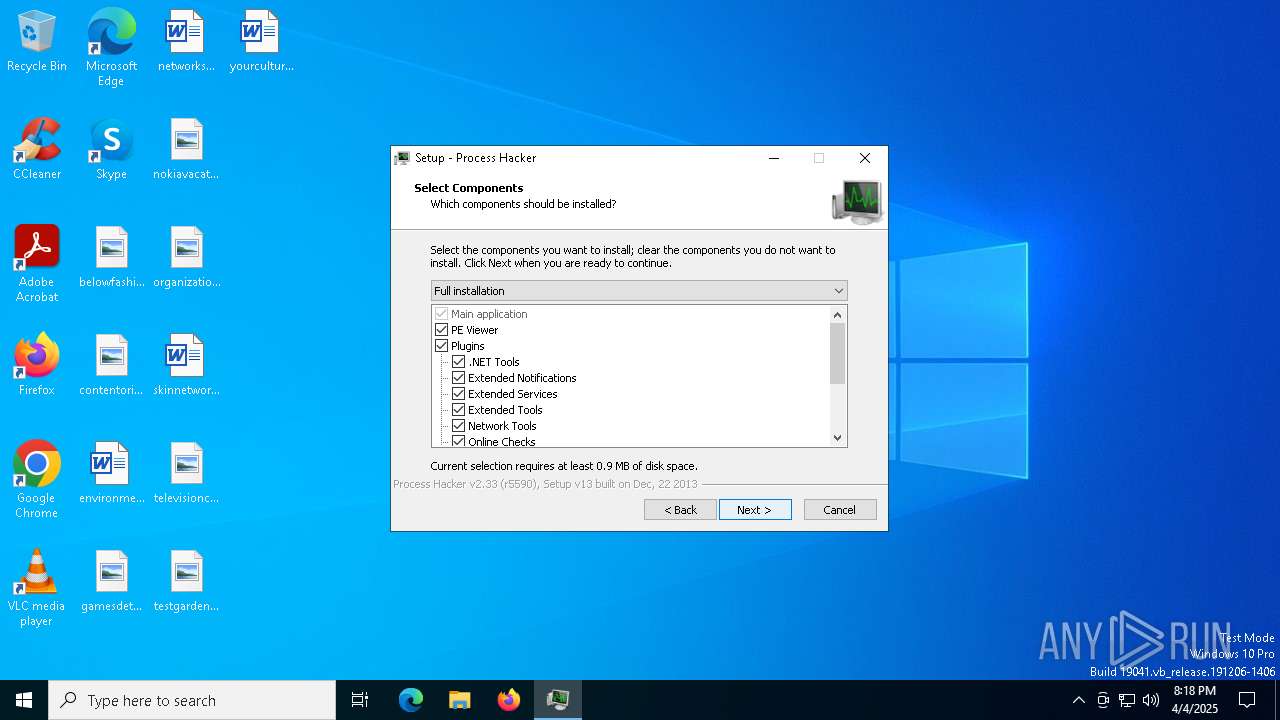
Task: Select the belowfashi image file icon
Action: (111, 258)
